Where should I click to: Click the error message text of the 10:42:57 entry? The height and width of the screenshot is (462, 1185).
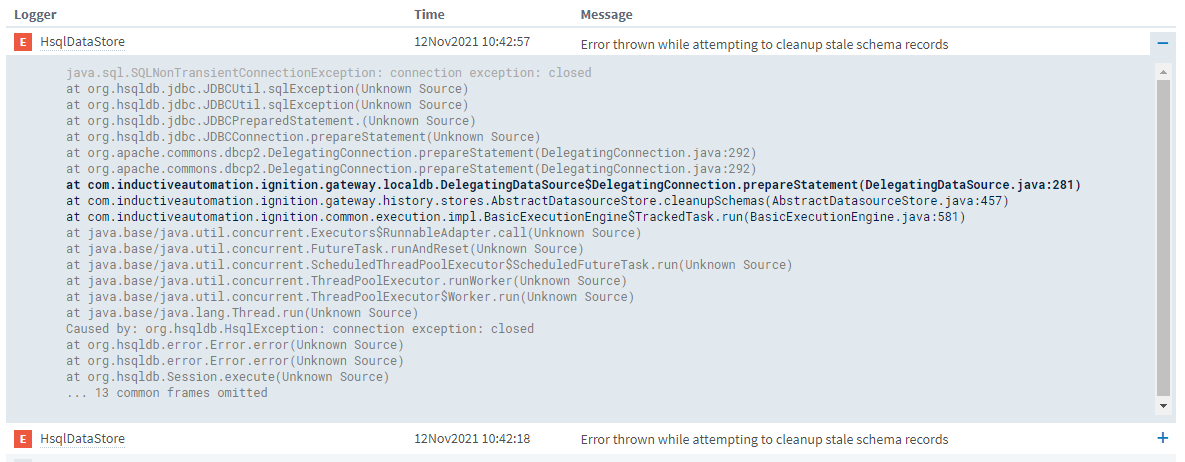(x=764, y=44)
